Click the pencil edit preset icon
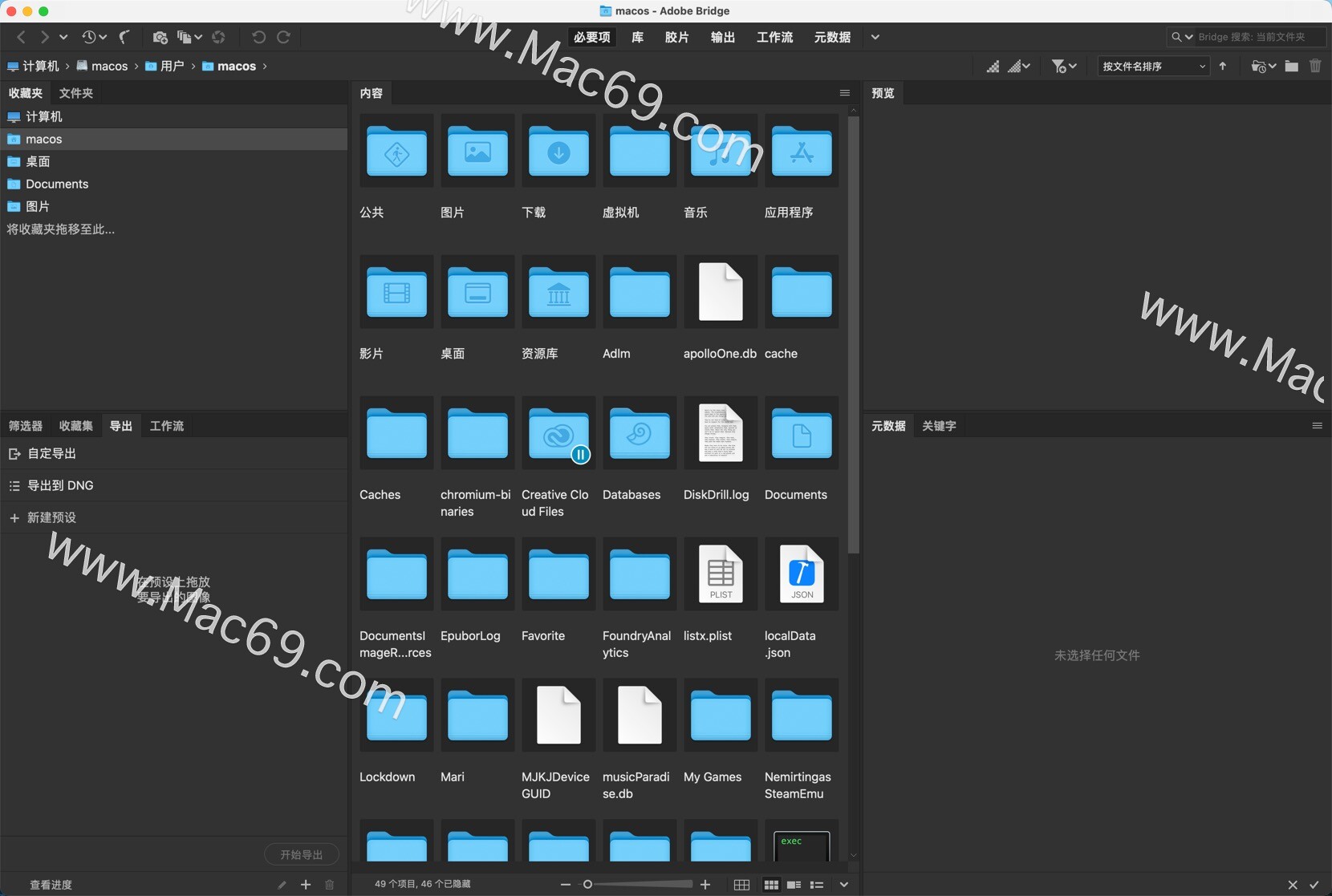The width and height of the screenshot is (1332, 896). (282, 885)
